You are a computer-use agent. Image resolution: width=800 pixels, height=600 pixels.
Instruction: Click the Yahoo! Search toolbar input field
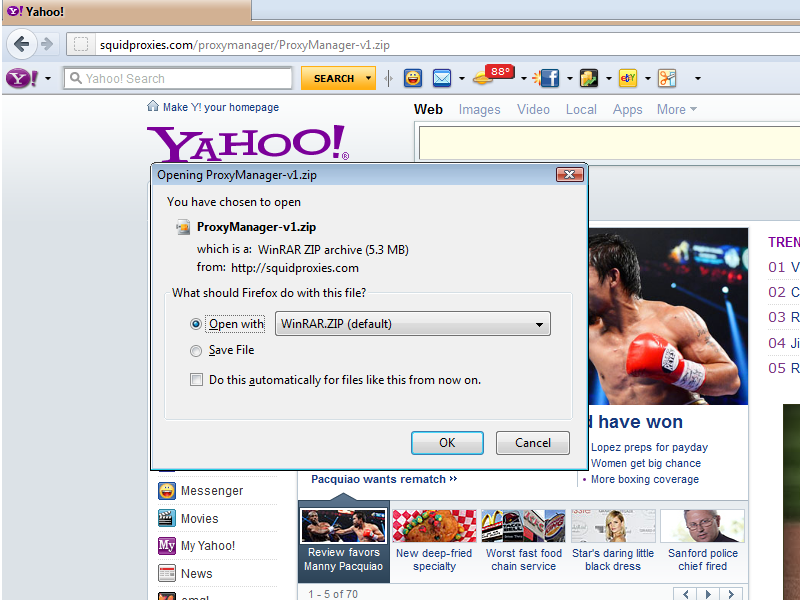tap(178, 78)
